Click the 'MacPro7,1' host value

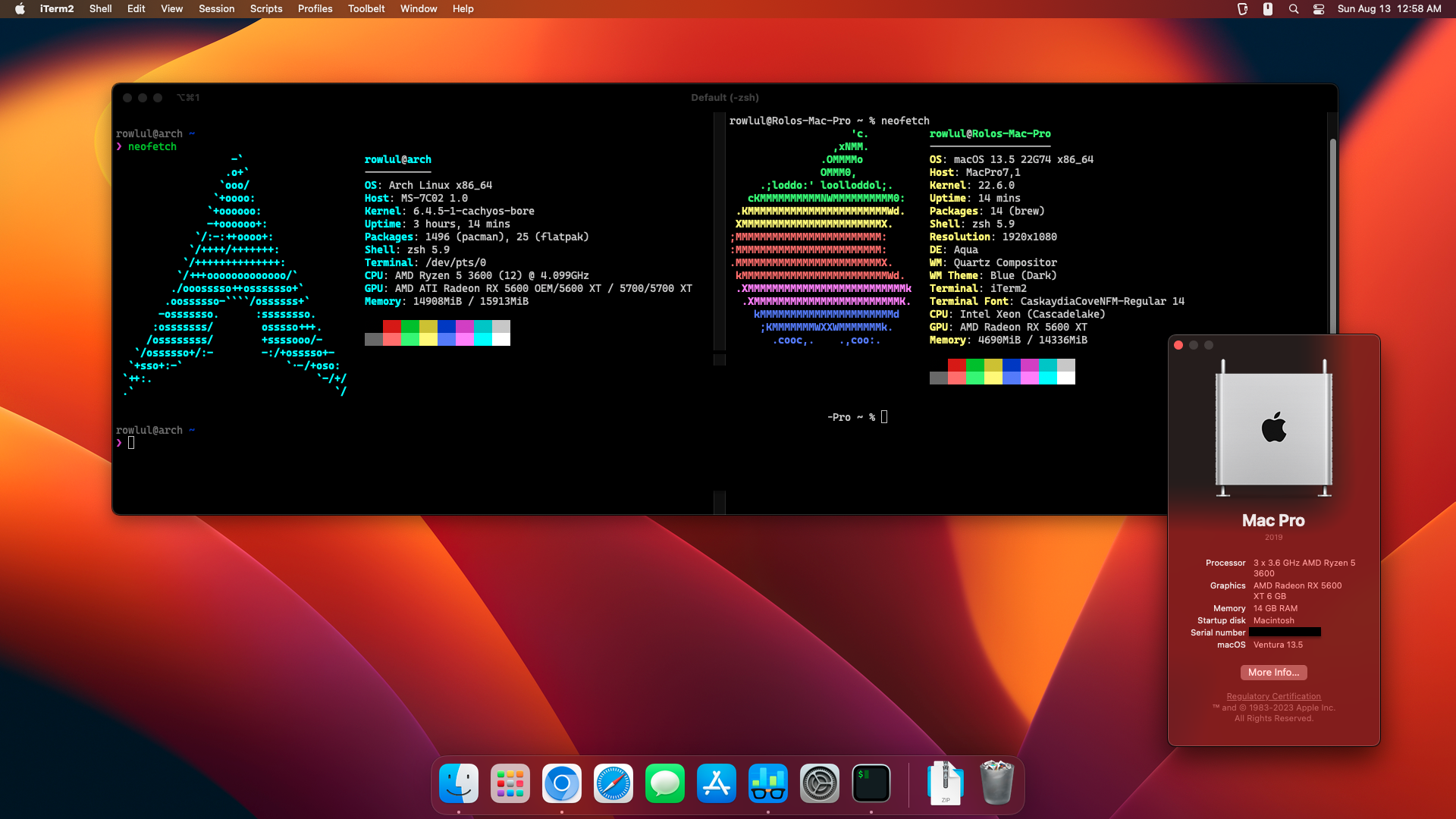point(993,173)
